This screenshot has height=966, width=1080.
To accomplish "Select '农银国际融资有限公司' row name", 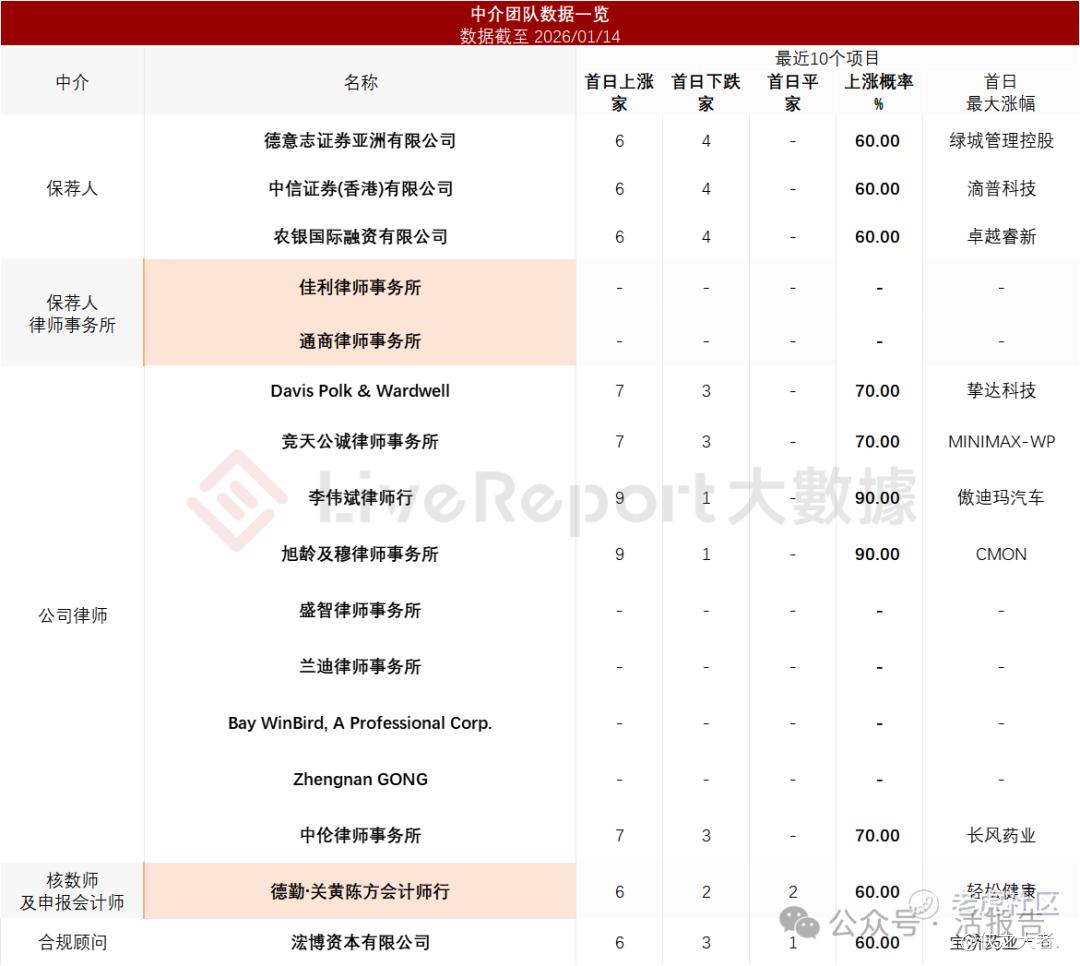I will pyautogui.click(x=360, y=236).
